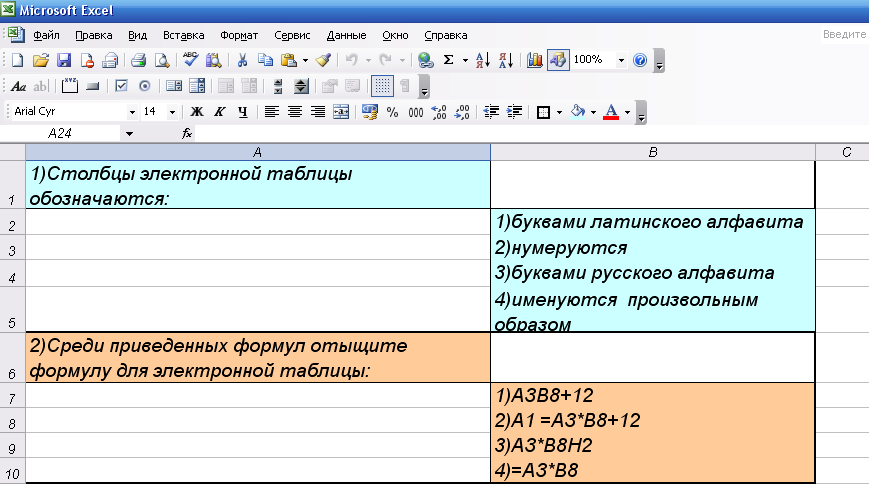
Task: Expand the AutoSum functions dropdown arrow
Action: pos(465,60)
